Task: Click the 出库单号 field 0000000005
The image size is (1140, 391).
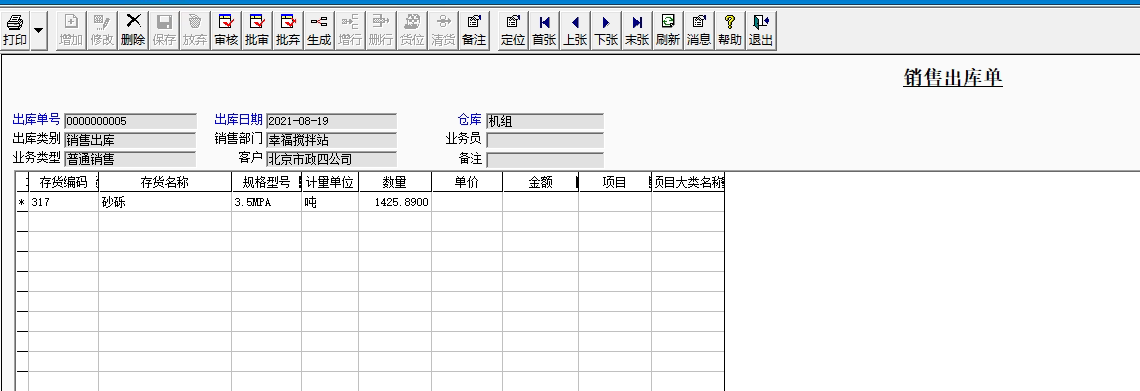Action: [x=130, y=121]
